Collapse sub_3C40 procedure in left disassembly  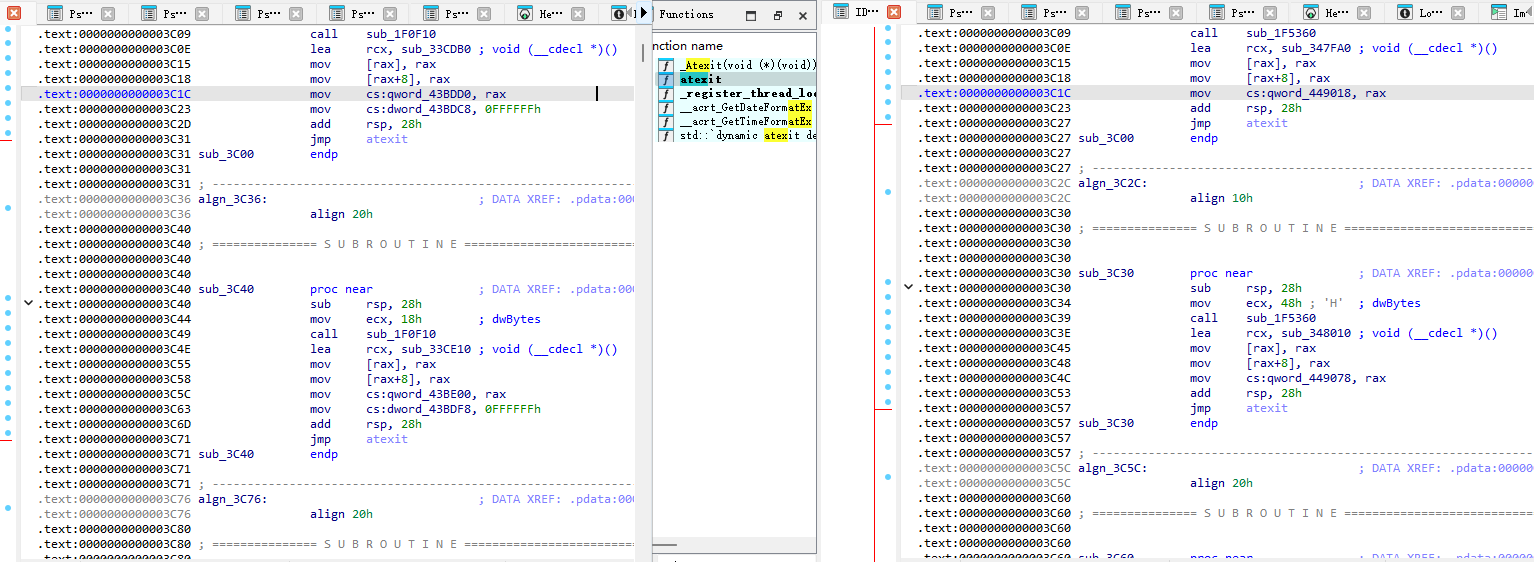(28, 303)
